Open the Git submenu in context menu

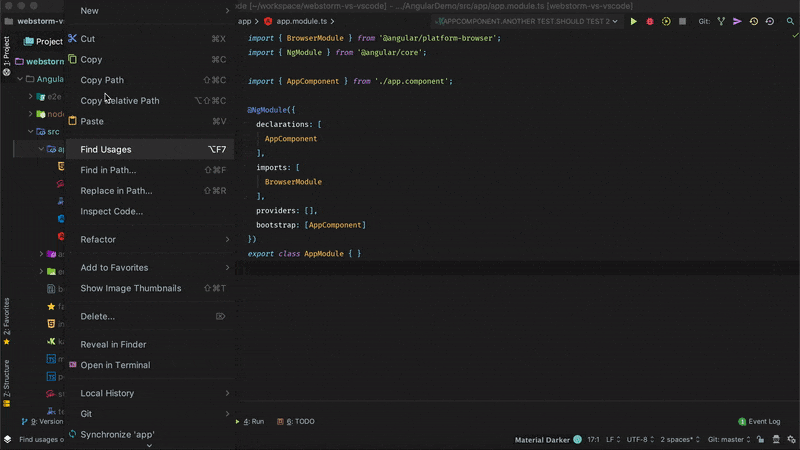coord(149,414)
